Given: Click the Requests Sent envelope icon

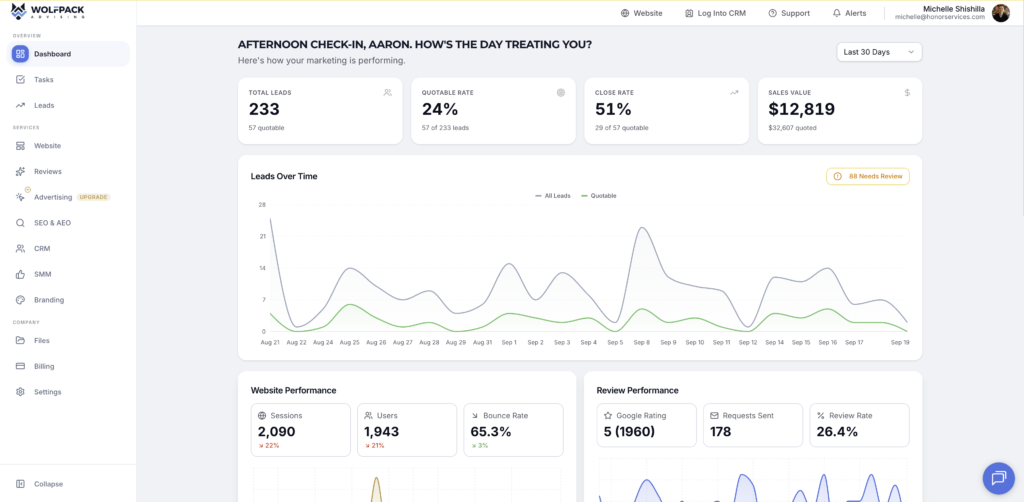Looking at the screenshot, I should 714,415.
